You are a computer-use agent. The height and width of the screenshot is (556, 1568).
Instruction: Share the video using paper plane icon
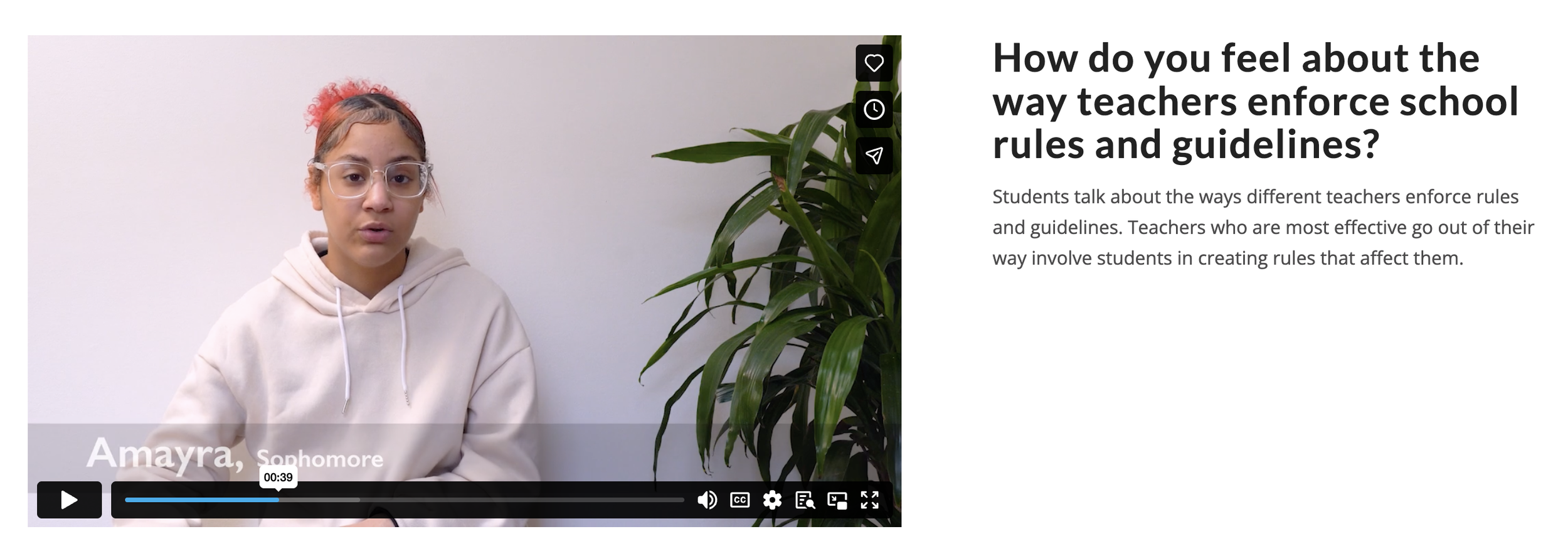click(874, 156)
